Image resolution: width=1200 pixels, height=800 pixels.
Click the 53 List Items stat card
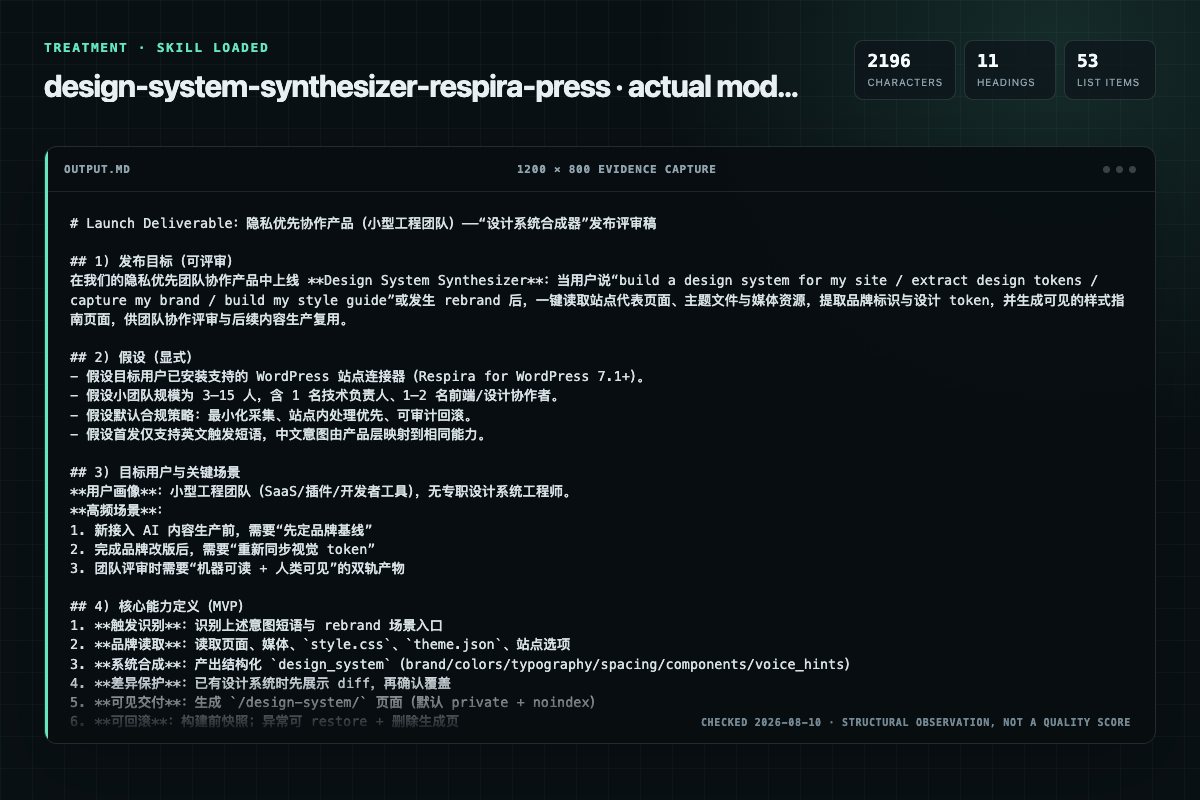coord(1109,70)
